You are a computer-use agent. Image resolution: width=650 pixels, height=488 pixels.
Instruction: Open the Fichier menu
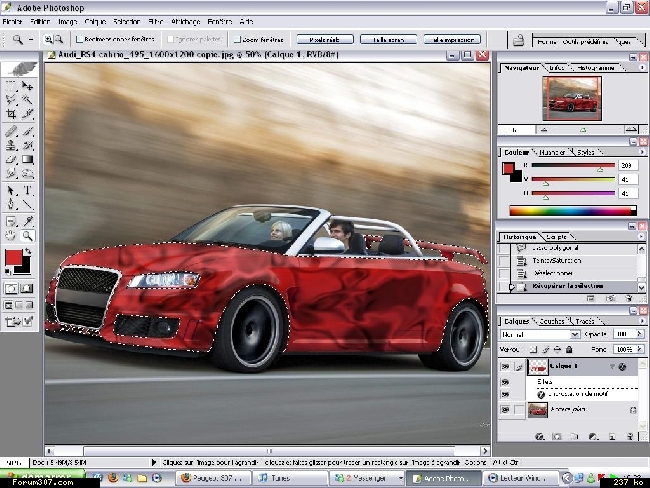point(12,22)
